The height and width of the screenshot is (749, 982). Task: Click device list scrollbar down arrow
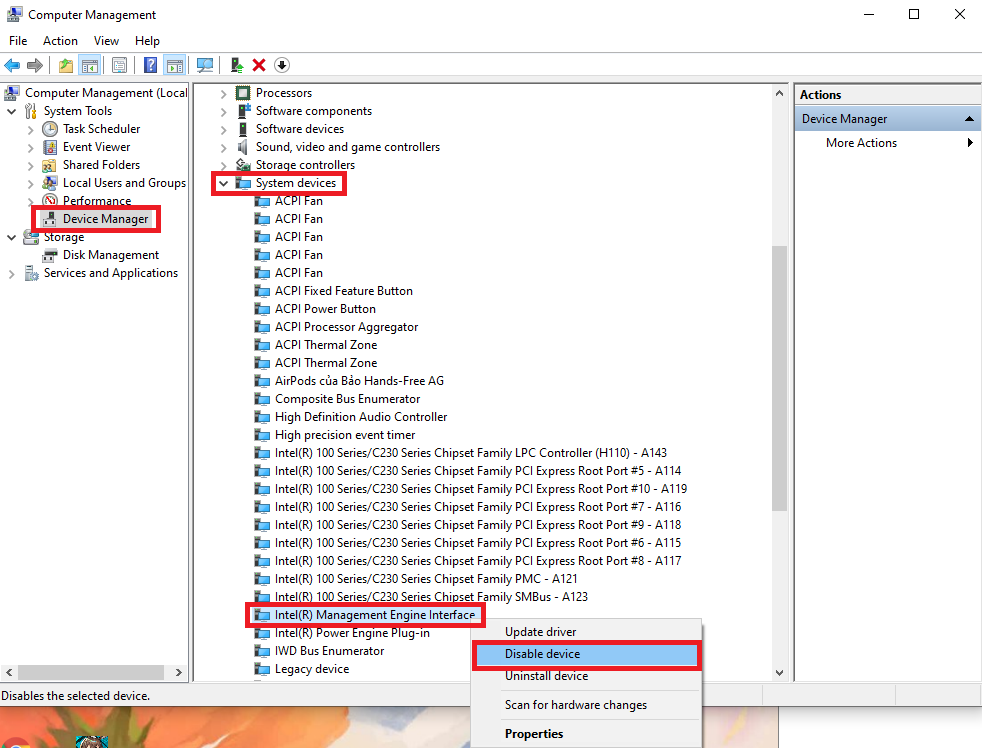coord(779,673)
